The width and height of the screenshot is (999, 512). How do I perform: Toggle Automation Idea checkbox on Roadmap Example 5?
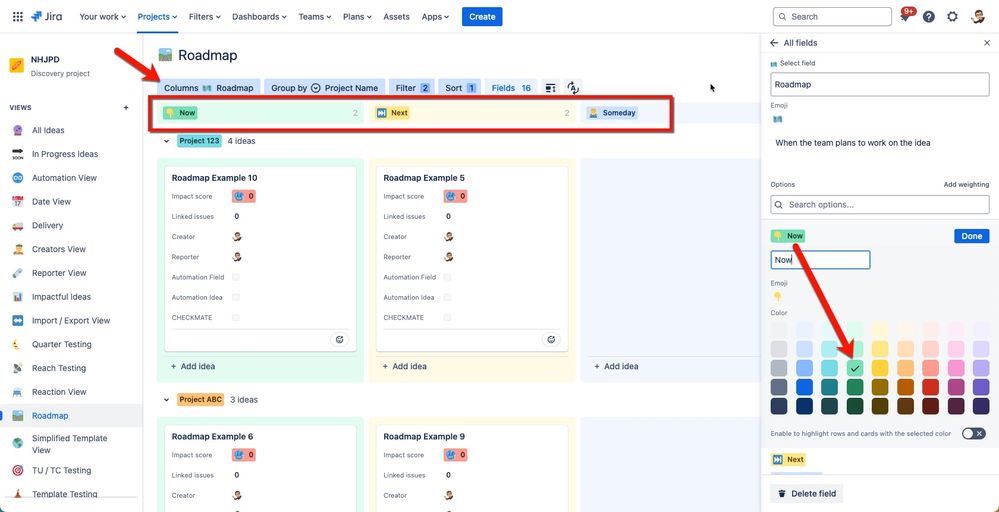pos(447,297)
